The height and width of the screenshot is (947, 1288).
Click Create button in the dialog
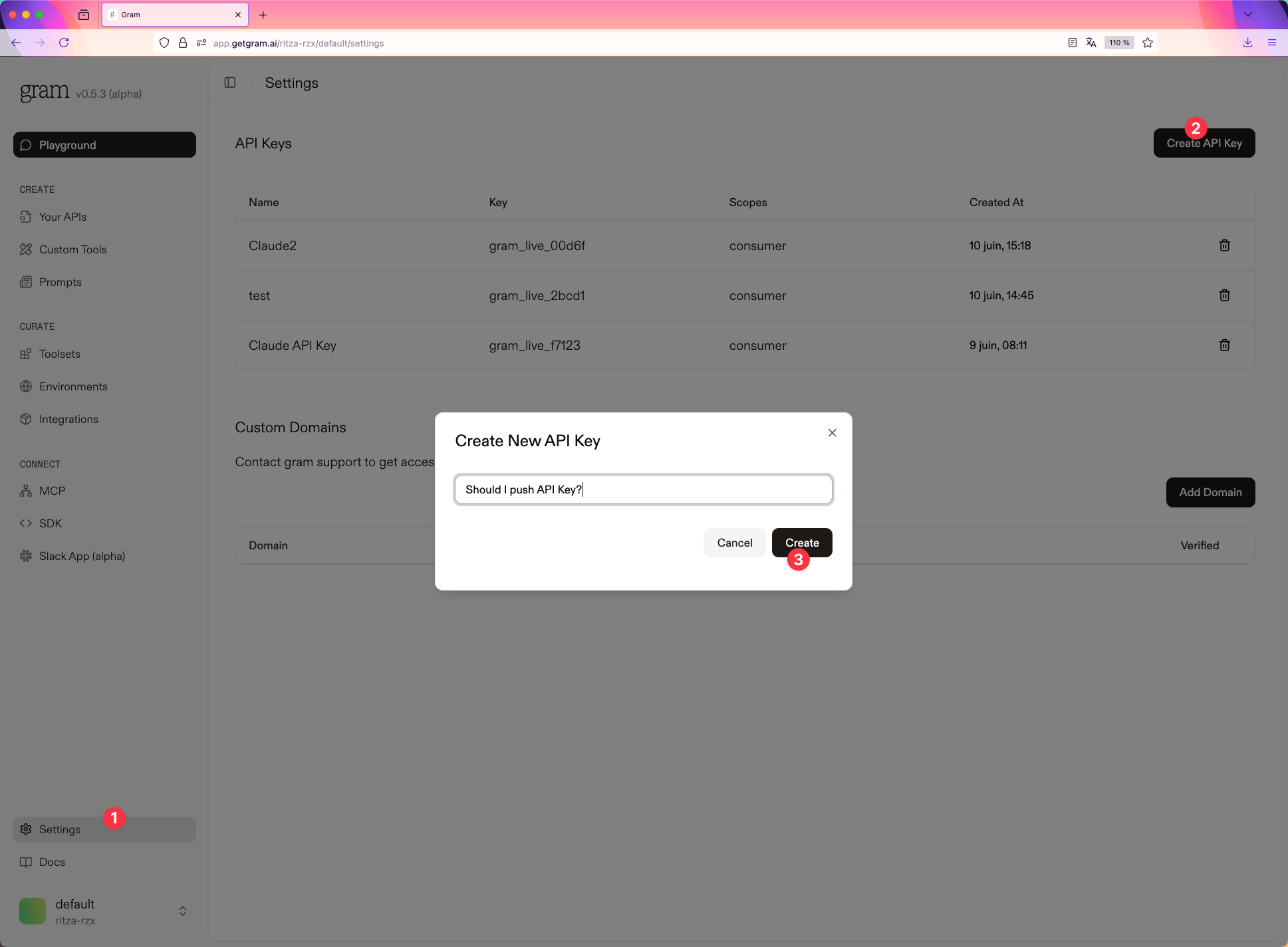tap(802, 543)
